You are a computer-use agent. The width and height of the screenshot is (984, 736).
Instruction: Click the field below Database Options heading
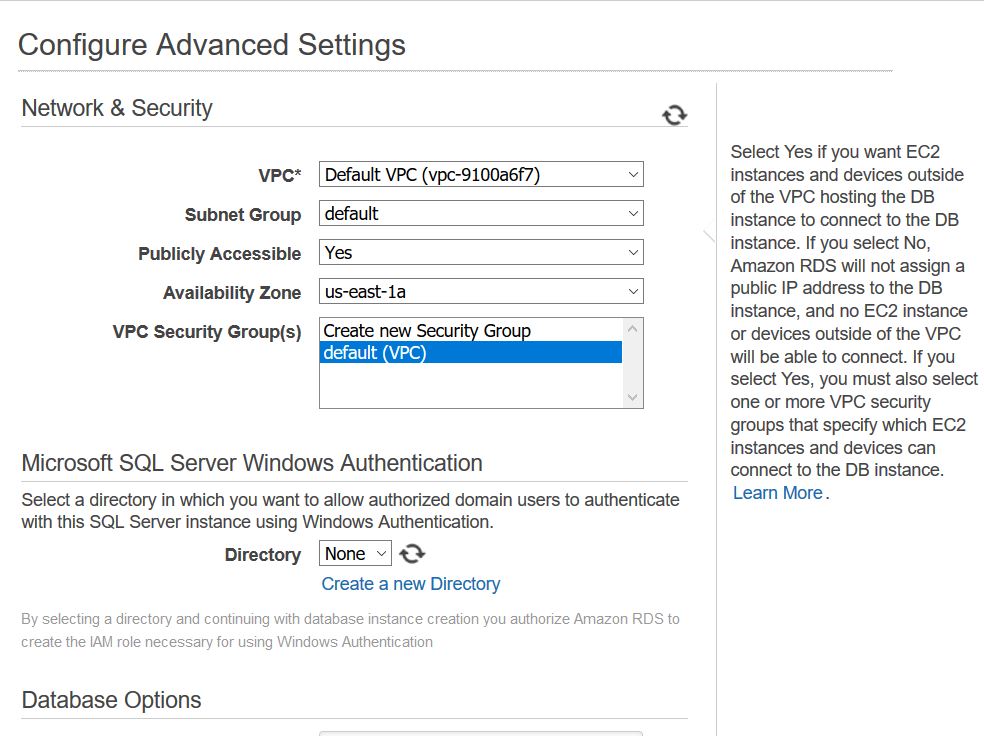coord(481,733)
